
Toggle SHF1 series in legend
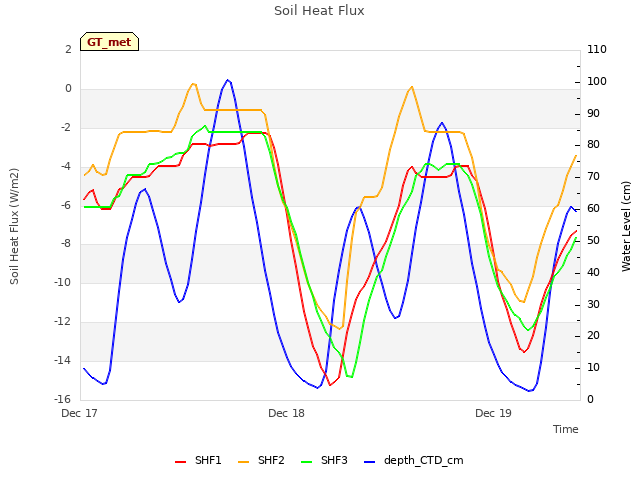tap(198, 460)
